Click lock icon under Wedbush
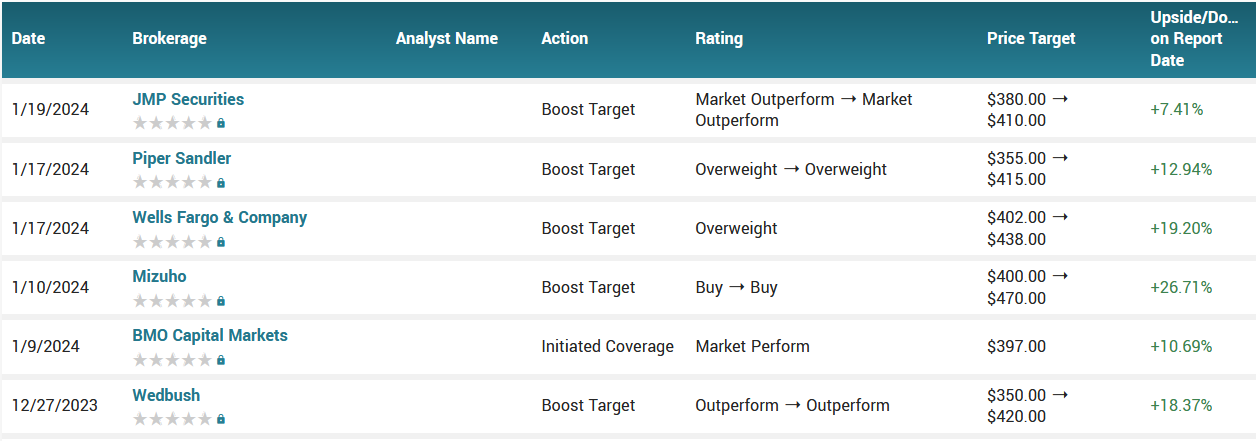1256x441 pixels. 221,418
